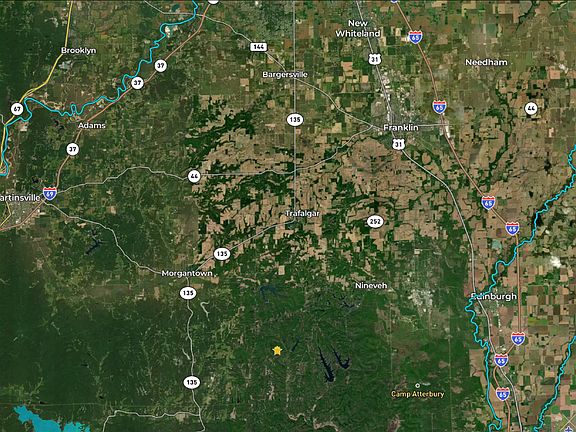Select the US 31 shield below Franklin
Screen dimensions: 576x432
point(398,144)
